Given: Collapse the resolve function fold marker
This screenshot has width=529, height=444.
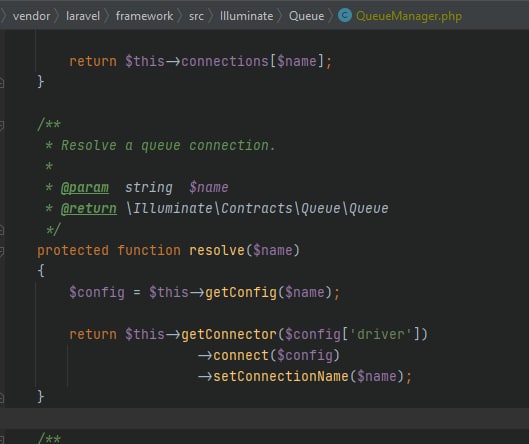Looking at the screenshot, I should (1, 251).
